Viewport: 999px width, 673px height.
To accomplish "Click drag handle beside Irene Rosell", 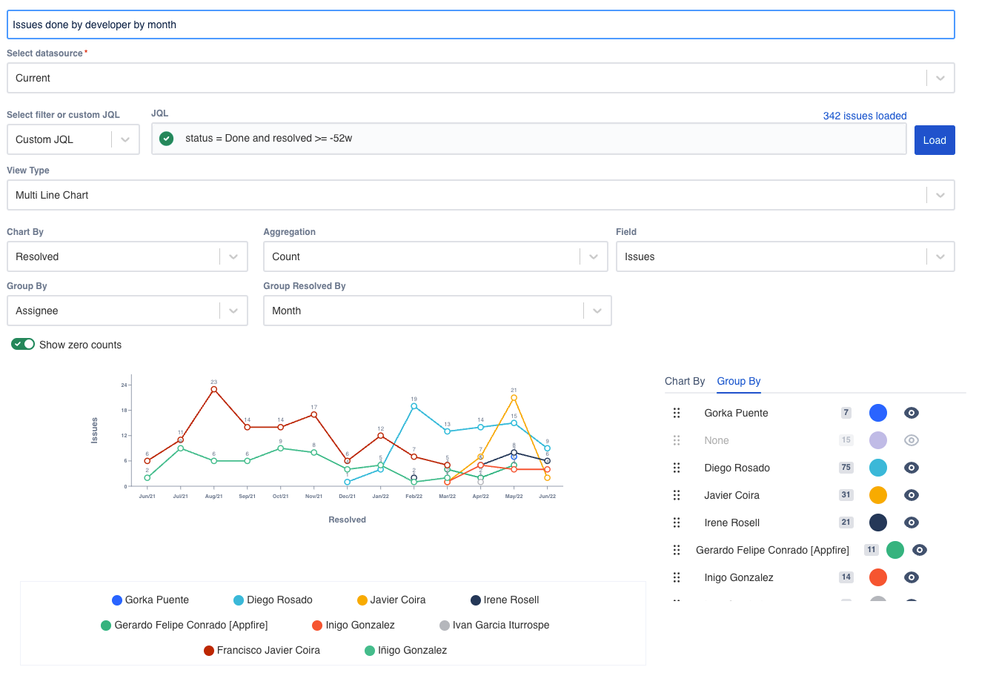I will (x=677, y=523).
